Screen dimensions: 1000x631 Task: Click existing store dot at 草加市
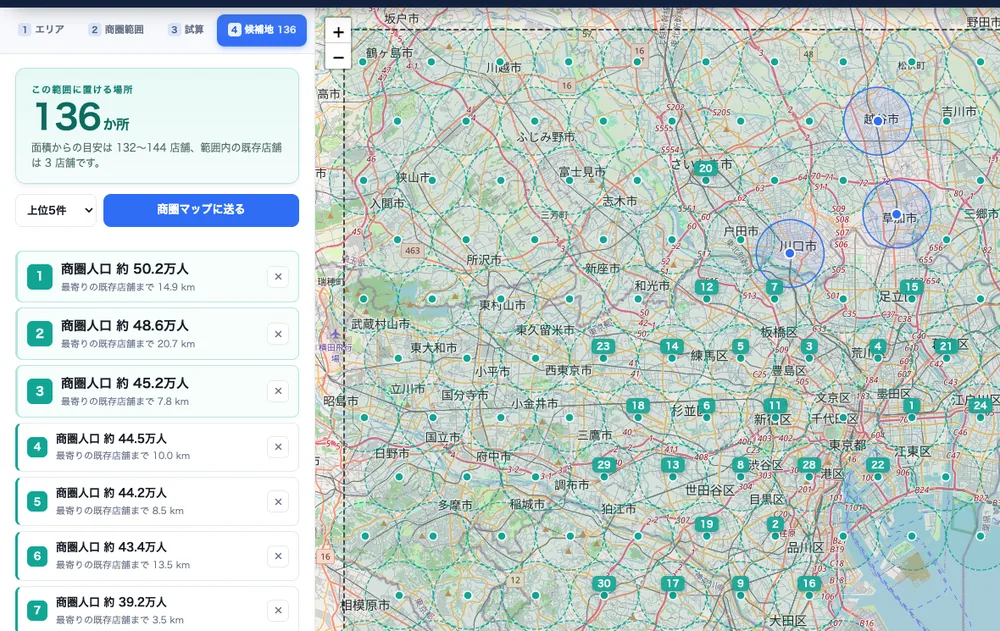point(896,214)
